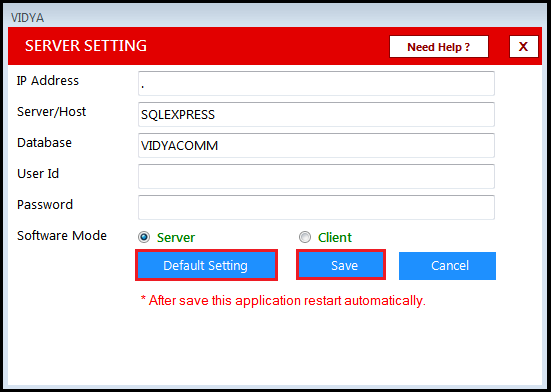
Task: Click the 'After save this application restart automatically' note
Action: point(283,301)
